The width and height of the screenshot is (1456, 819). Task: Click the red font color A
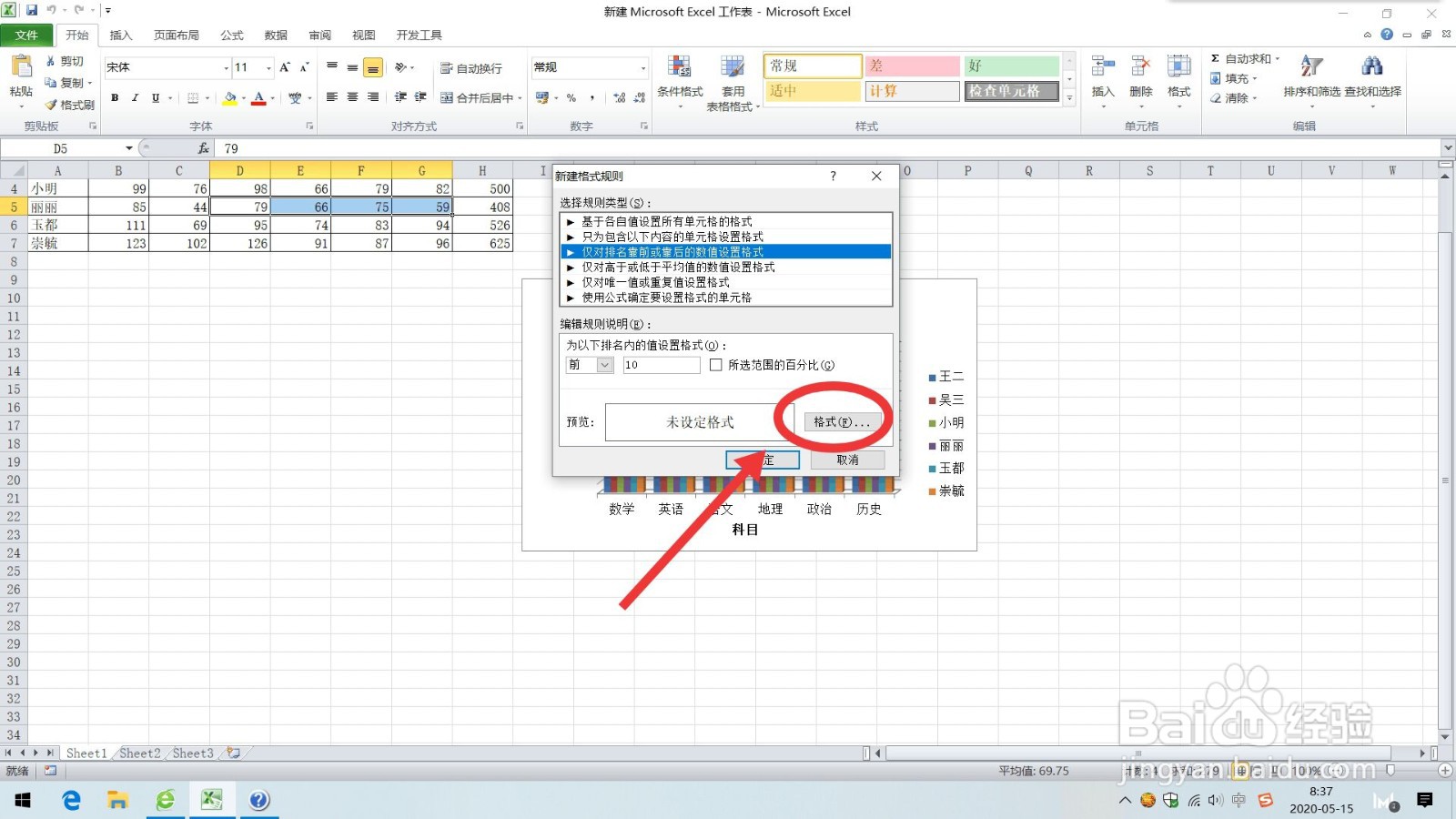pos(259,97)
